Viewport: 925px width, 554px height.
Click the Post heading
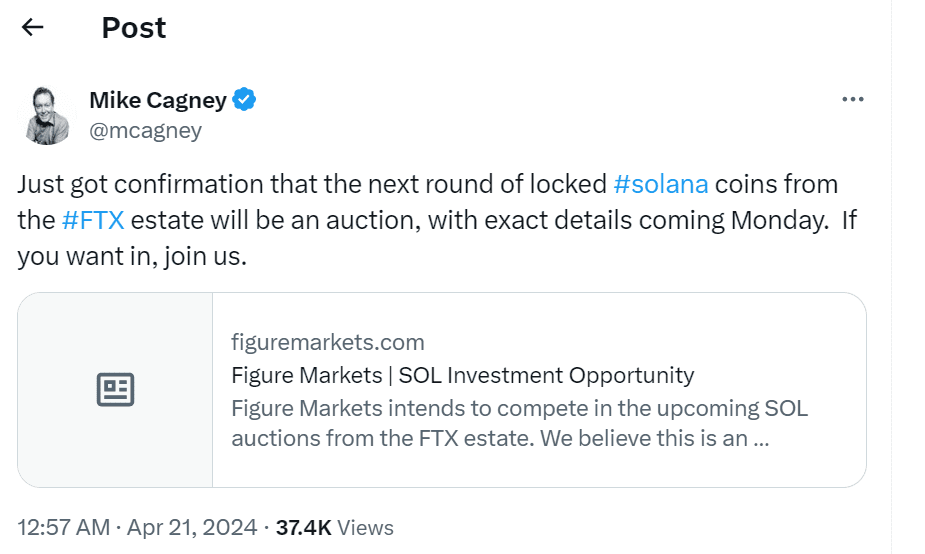(134, 27)
